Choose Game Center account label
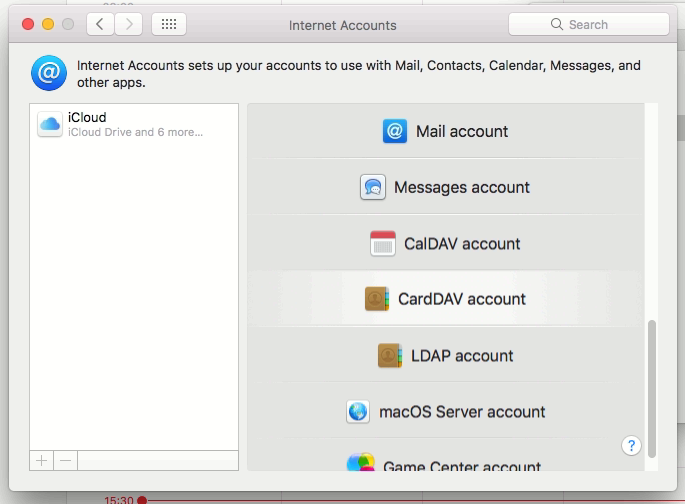The width and height of the screenshot is (685, 504). [x=462, y=465]
